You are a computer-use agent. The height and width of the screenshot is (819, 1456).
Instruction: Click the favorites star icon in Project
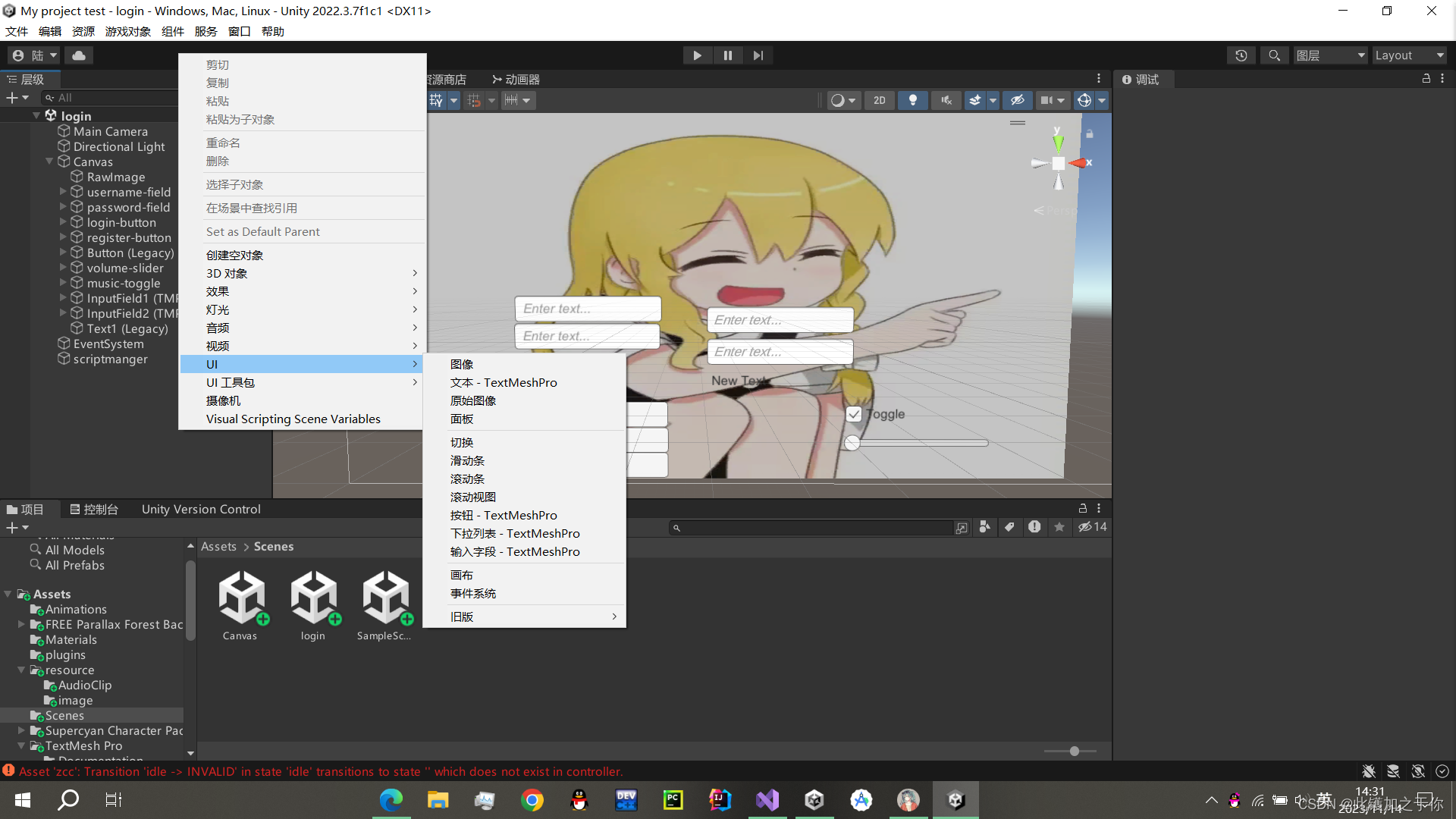(1059, 527)
